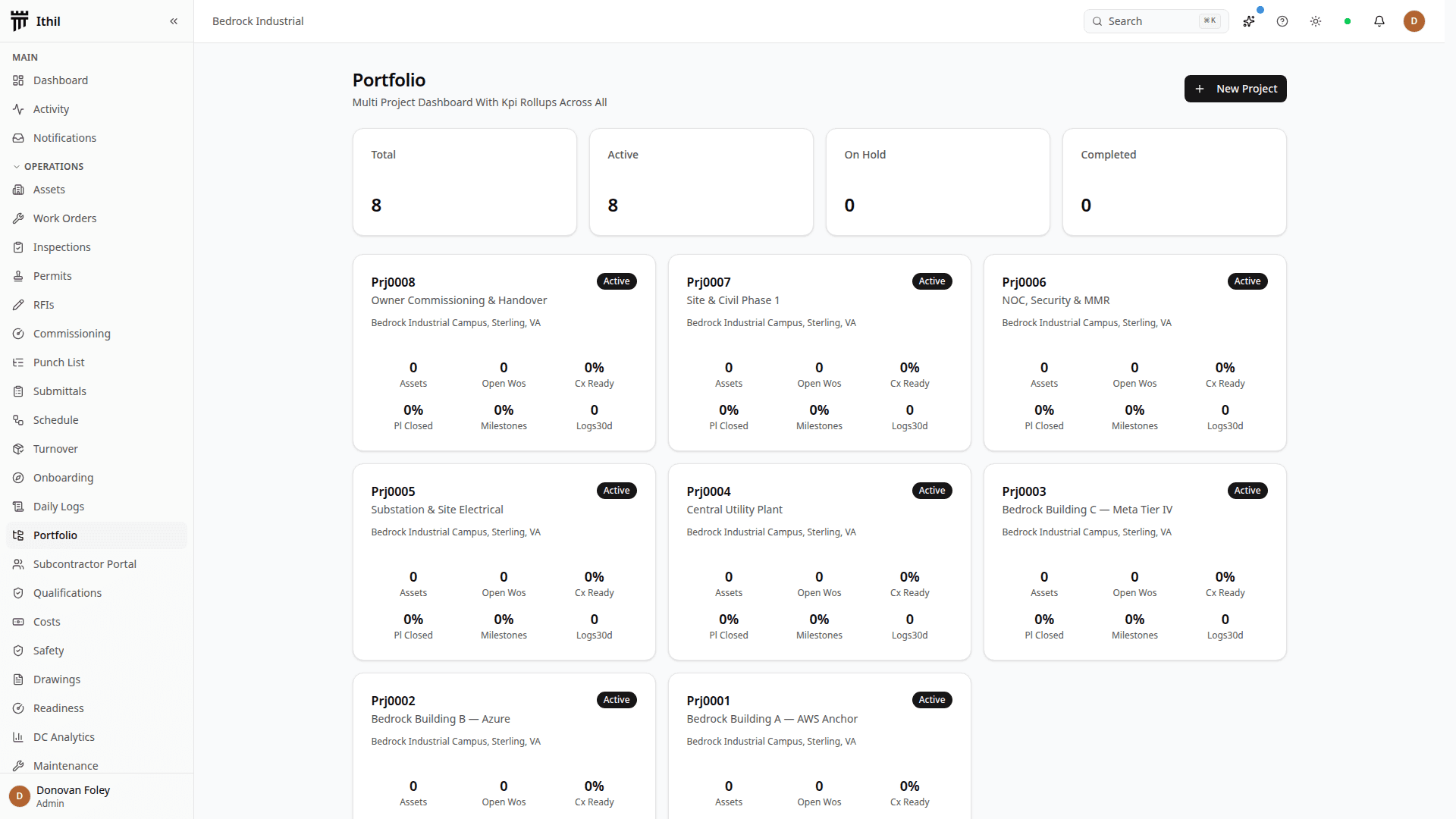Click Milestones value on Prj0007
Viewport: 1456px width, 819px height.
tap(819, 410)
